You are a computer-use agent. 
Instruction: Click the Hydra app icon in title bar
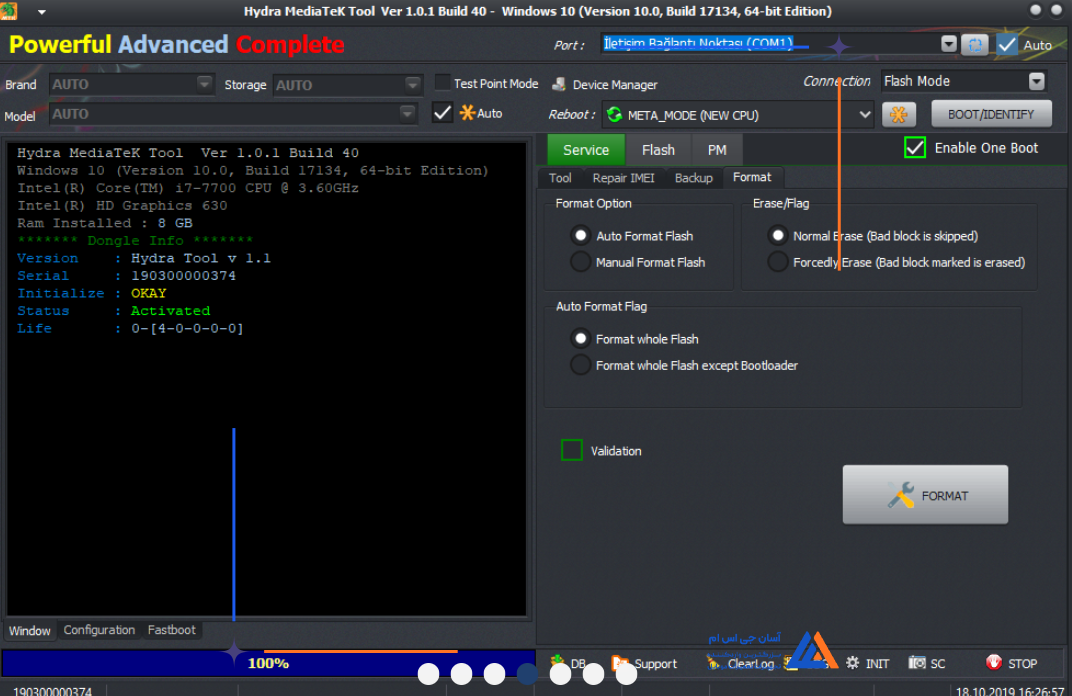(9, 11)
